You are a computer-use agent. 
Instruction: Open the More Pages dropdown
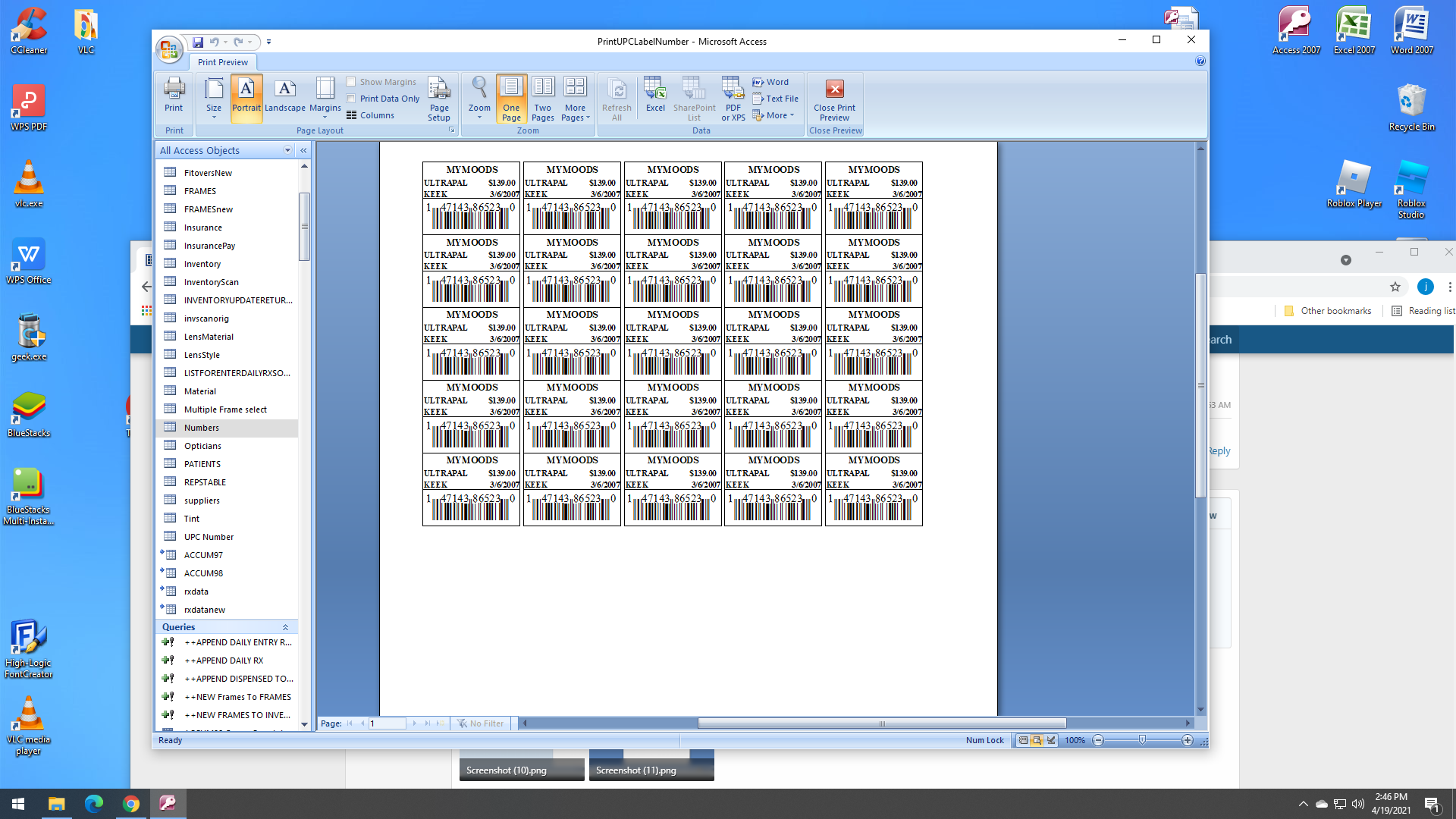tap(576, 99)
